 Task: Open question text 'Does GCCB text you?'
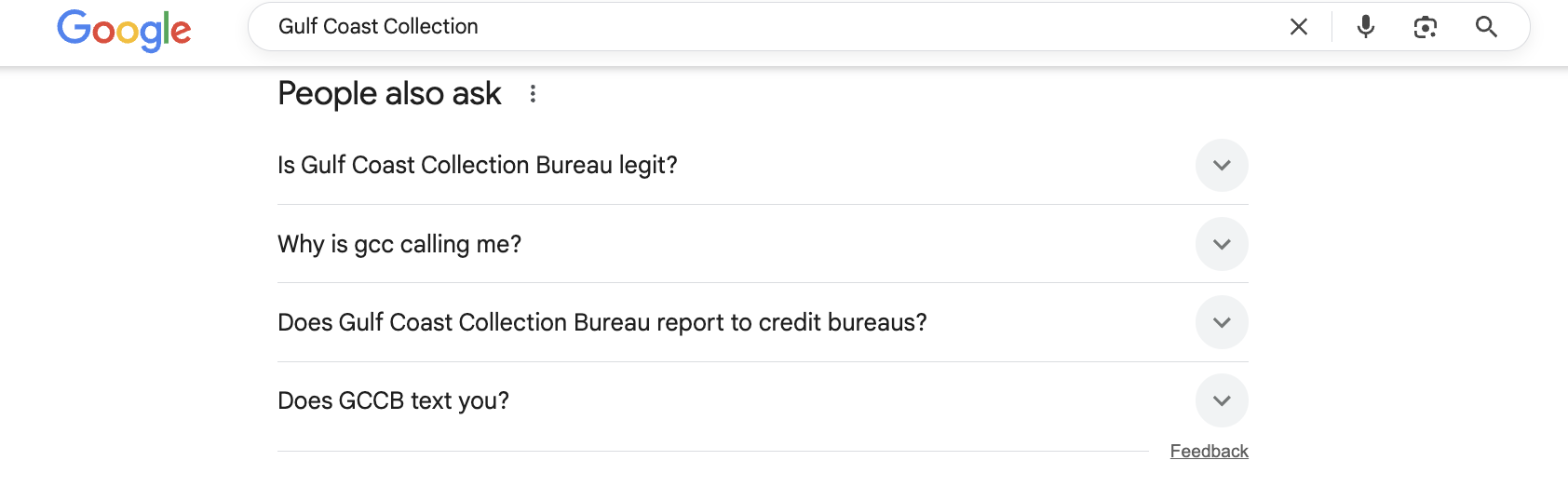click(x=394, y=400)
